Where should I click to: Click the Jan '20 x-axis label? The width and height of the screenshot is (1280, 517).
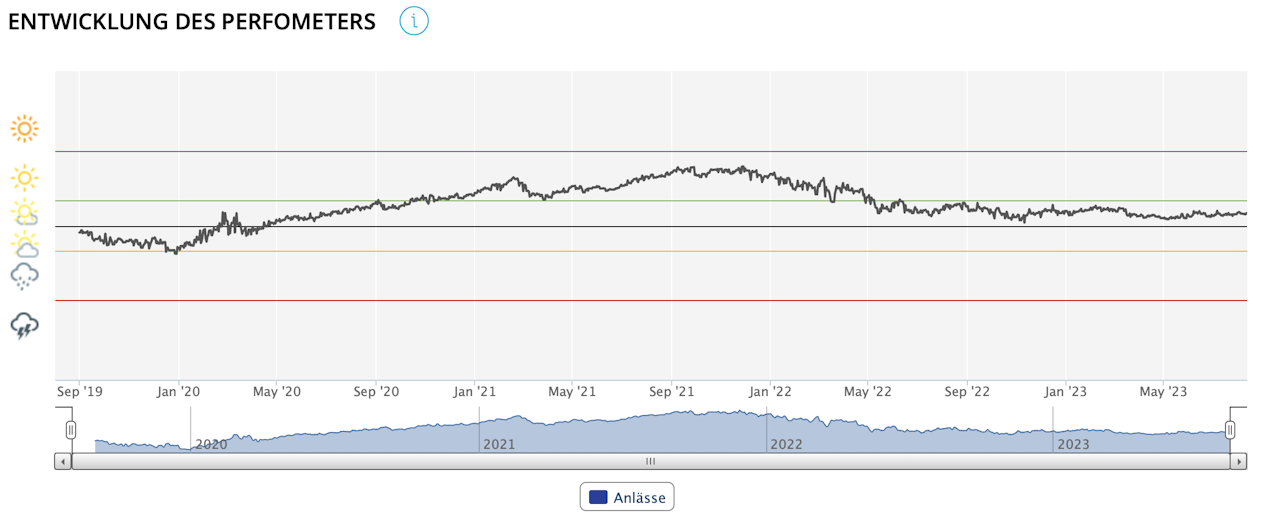[179, 391]
